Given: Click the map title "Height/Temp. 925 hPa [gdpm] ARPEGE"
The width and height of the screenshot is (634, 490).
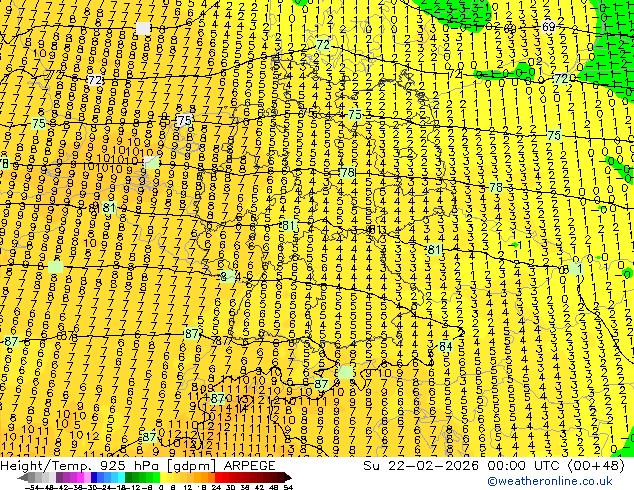Looking at the screenshot, I should [x=137, y=465].
